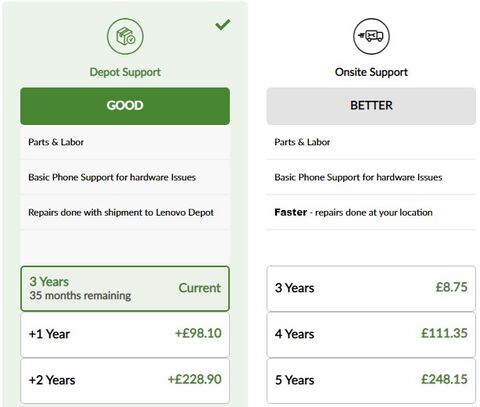The height and width of the screenshot is (407, 480).
Task: Select the grey BETTER plan button
Action: click(371, 106)
